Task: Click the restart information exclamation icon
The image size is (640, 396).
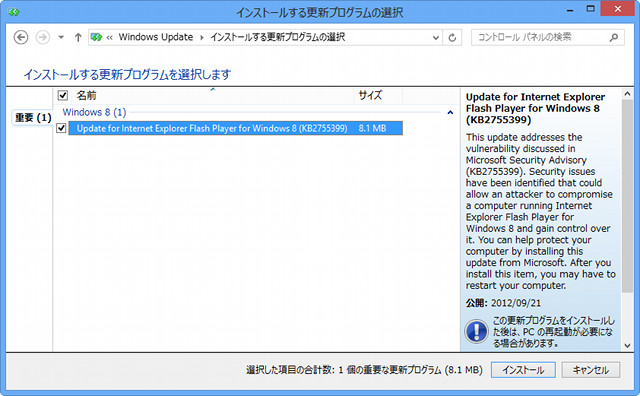Action: pos(476,331)
